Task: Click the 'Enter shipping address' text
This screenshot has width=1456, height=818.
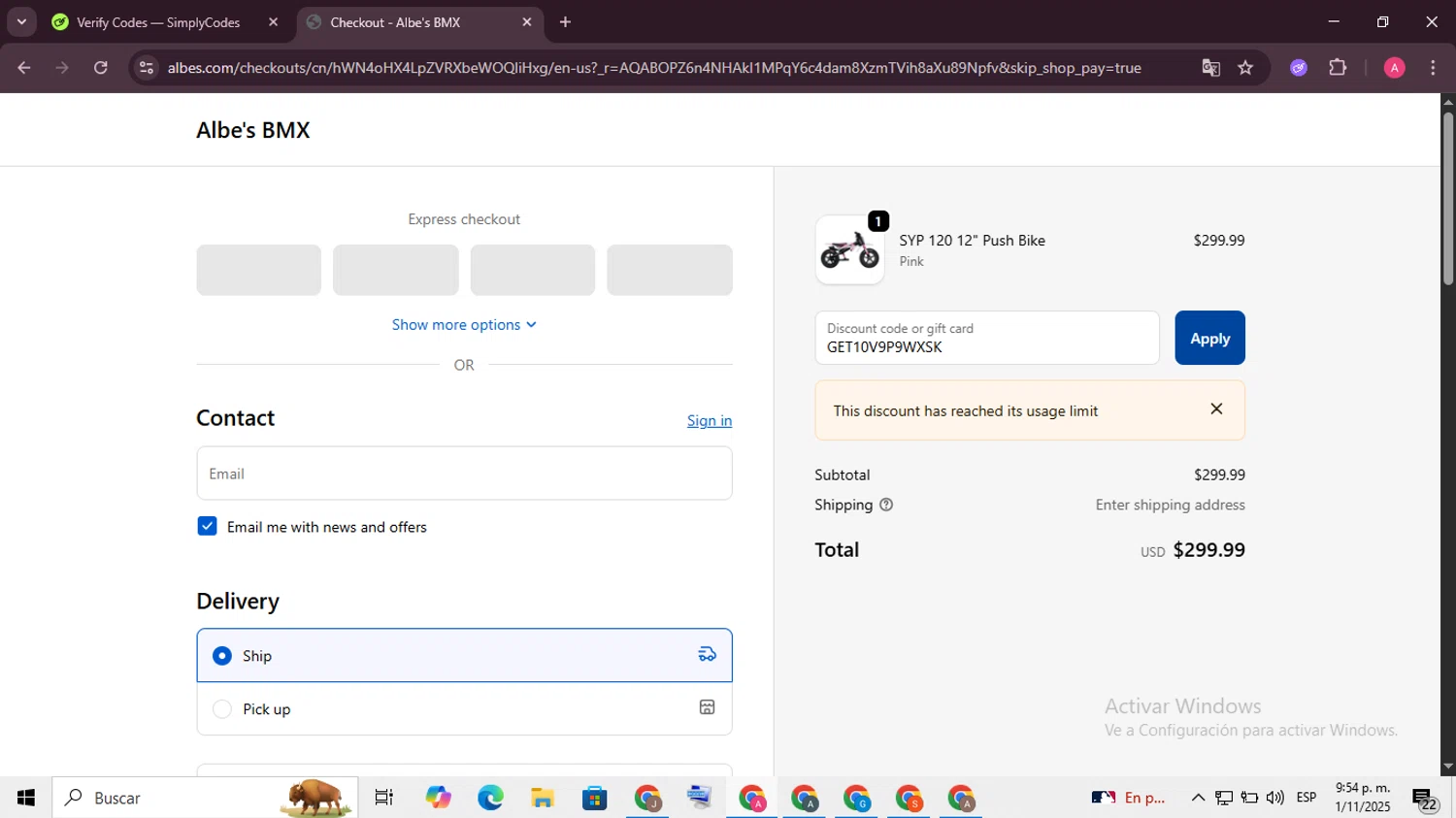Action: [x=1170, y=505]
